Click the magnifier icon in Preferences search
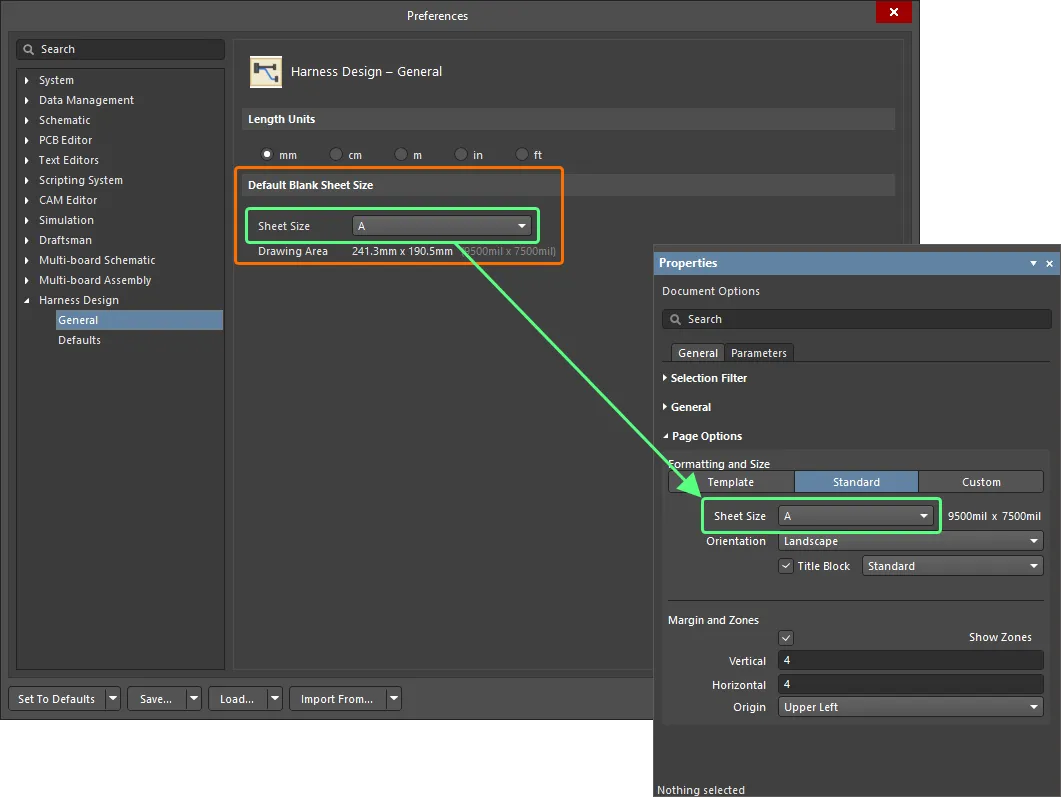1061x797 pixels. (x=28, y=49)
